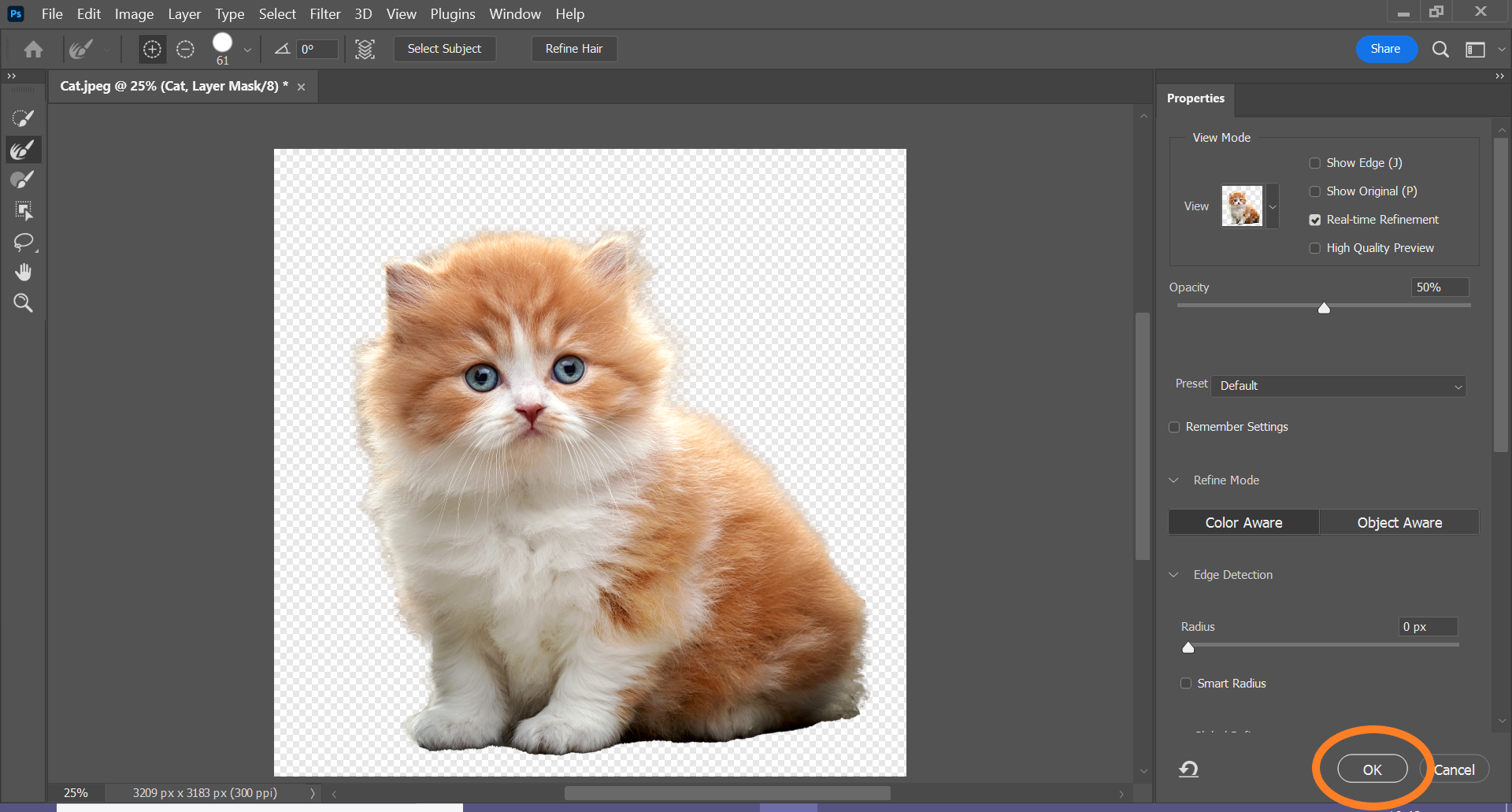Select the Object Selection tool

[x=23, y=210]
